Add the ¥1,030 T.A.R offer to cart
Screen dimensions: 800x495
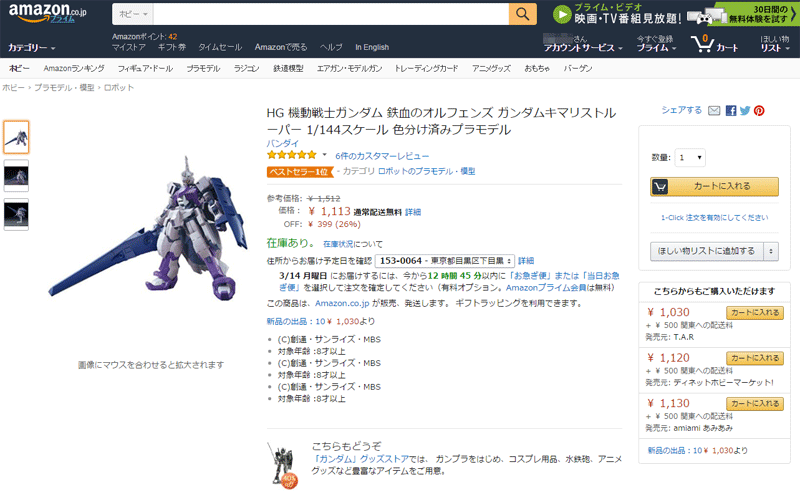[x=755, y=312]
